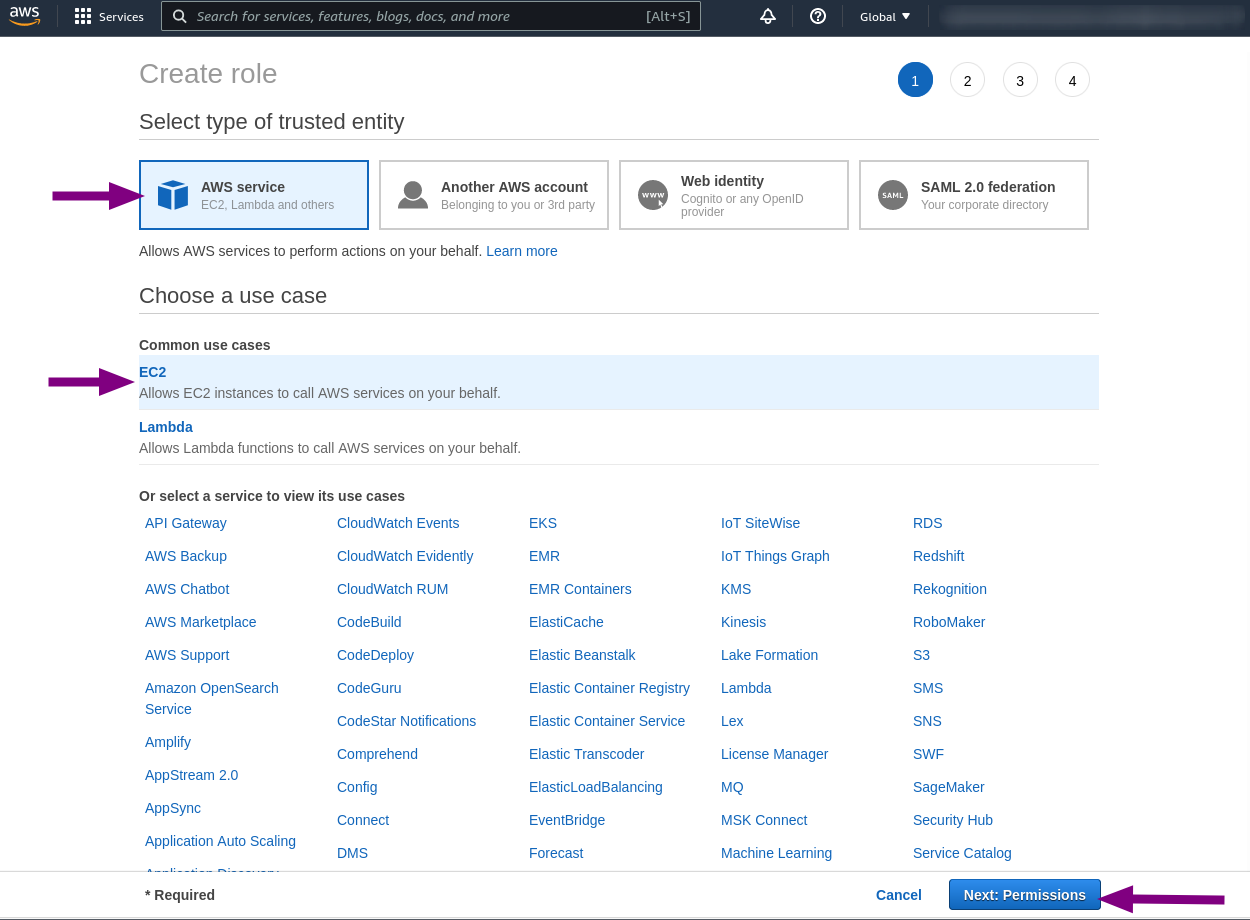Open Elastic Beanstalk use cases
Viewport: 1250px width, 920px height.
tap(582, 655)
